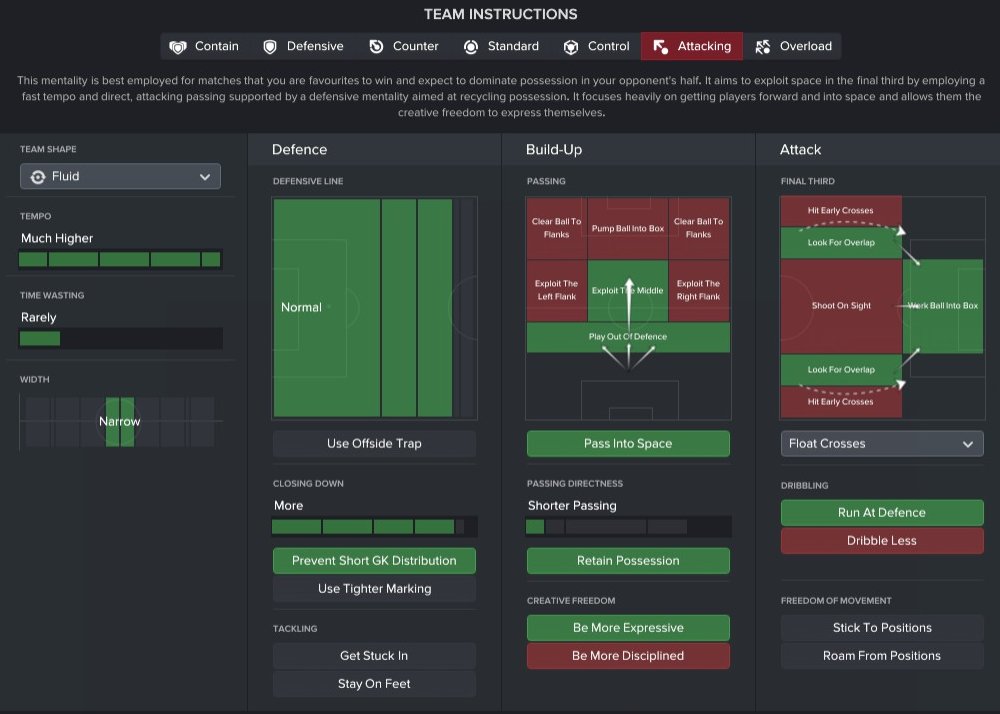Adjust the Time Wasting slider
Image resolution: width=1000 pixels, height=714 pixels.
coord(121,339)
